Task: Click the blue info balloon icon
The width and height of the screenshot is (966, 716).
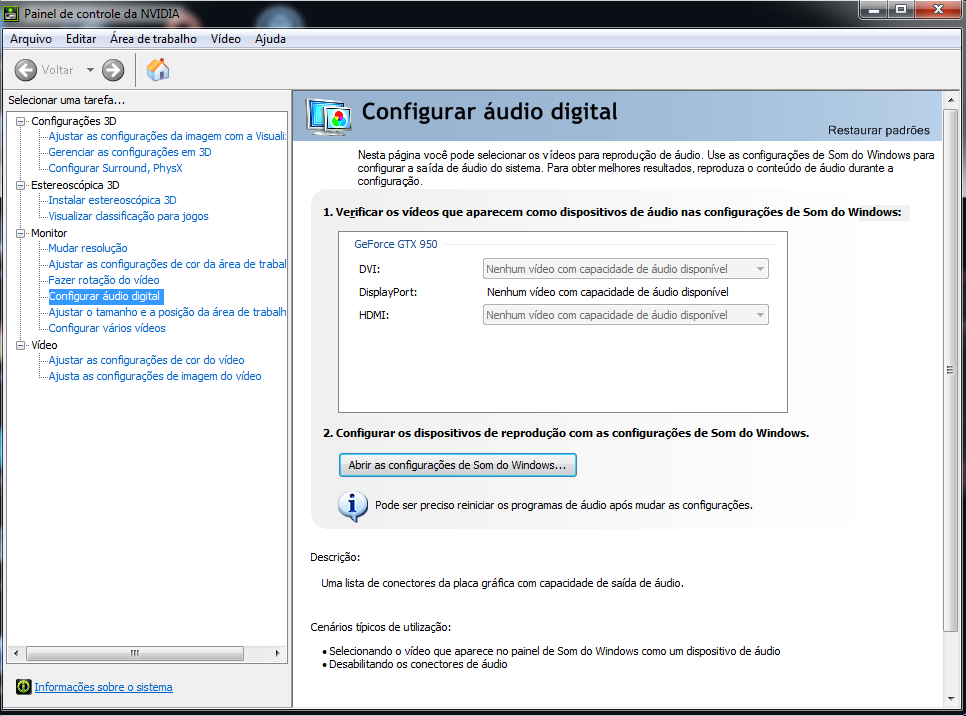Action: [x=353, y=506]
